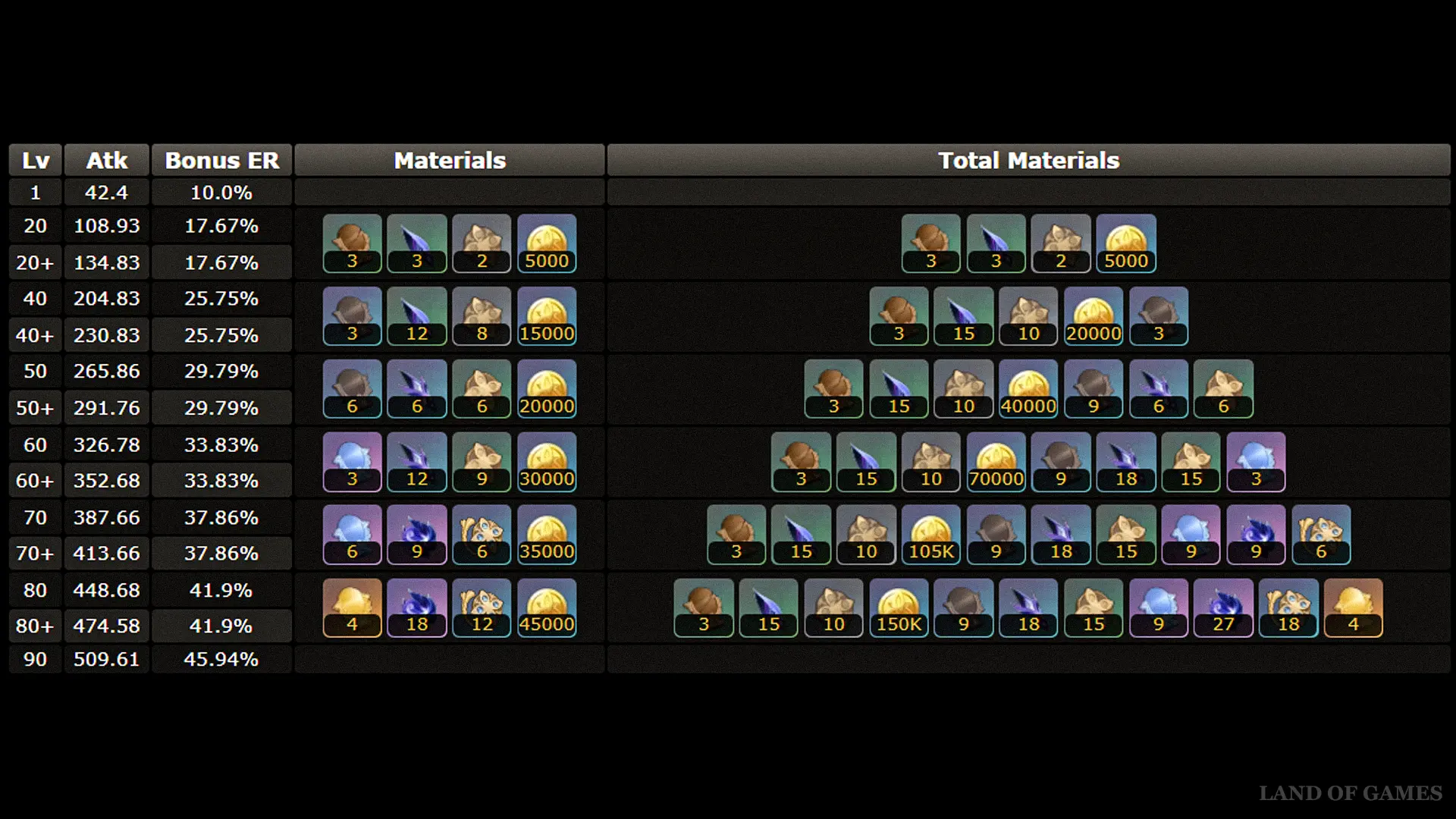Viewport: 1456px width, 819px height.
Task: Select the Bonus ER column header
Action: tap(222, 160)
